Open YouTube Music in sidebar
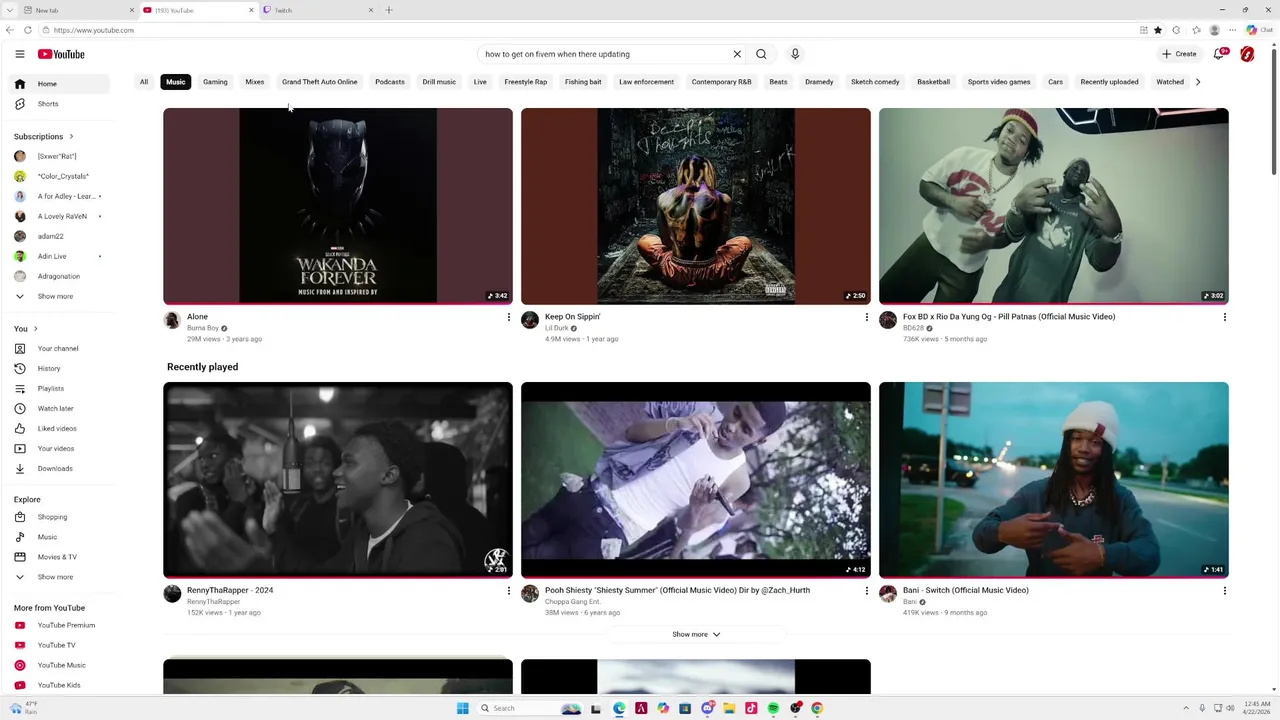Screen dimensions: 1280x720 (x=60, y=665)
